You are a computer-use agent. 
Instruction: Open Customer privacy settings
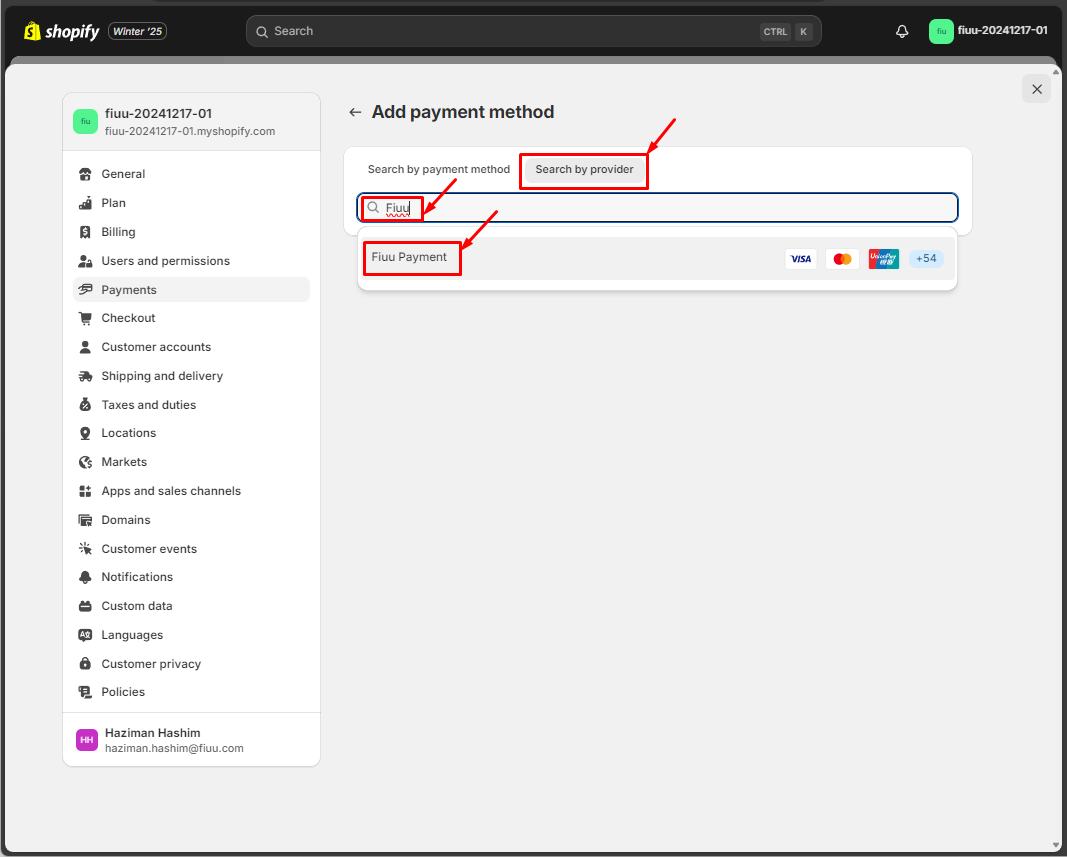191,664
